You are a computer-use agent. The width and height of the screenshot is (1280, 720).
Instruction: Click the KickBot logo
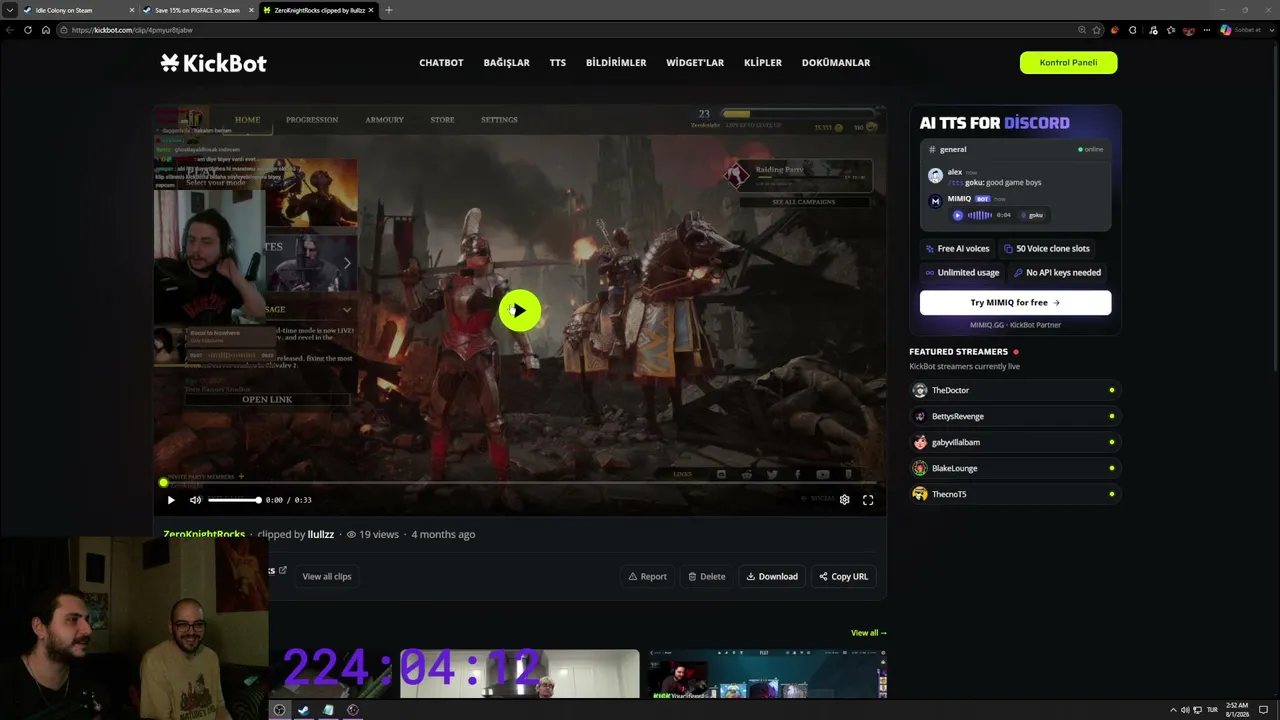213,63
